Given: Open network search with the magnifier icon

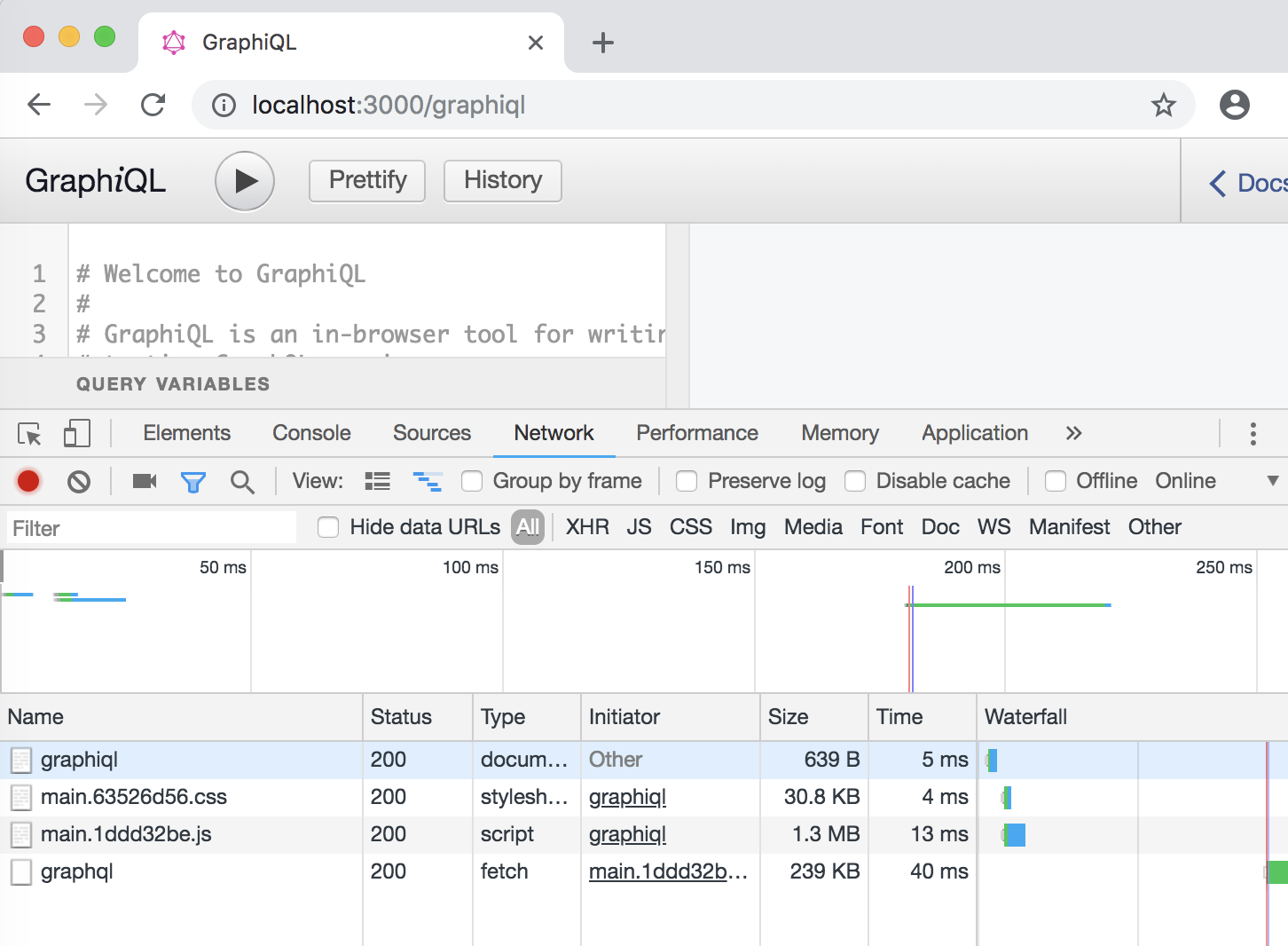Looking at the screenshot, I should tap(242, 481).
